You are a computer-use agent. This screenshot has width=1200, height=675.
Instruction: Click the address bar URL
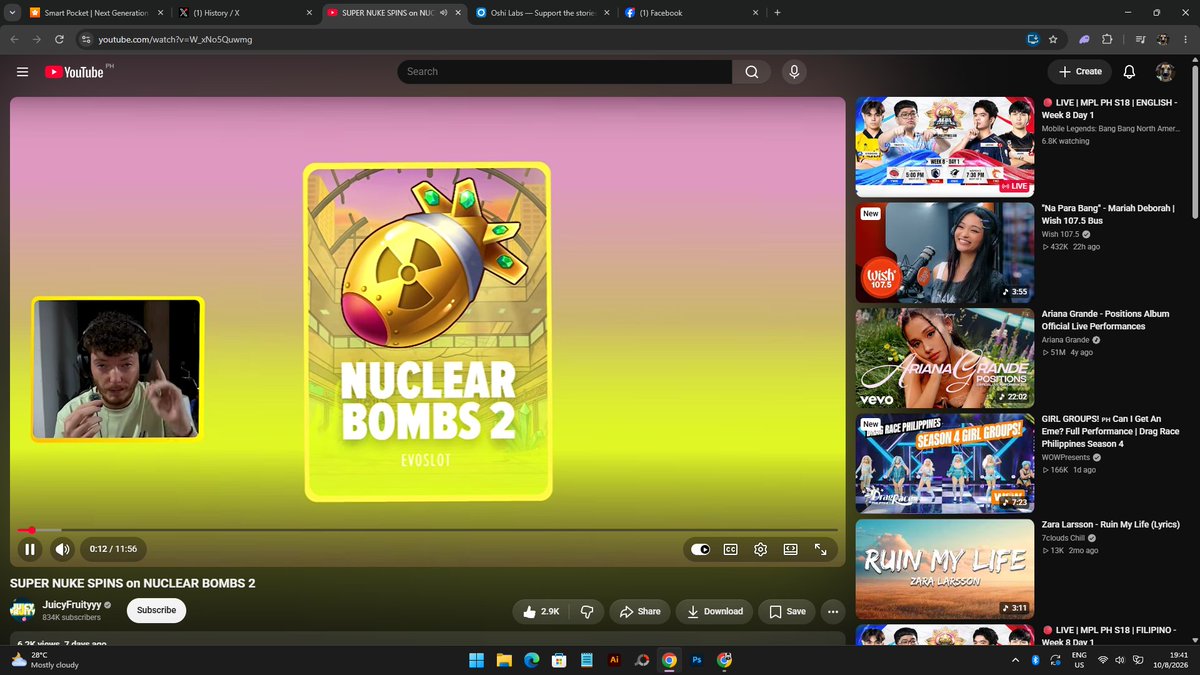(175, 39)
